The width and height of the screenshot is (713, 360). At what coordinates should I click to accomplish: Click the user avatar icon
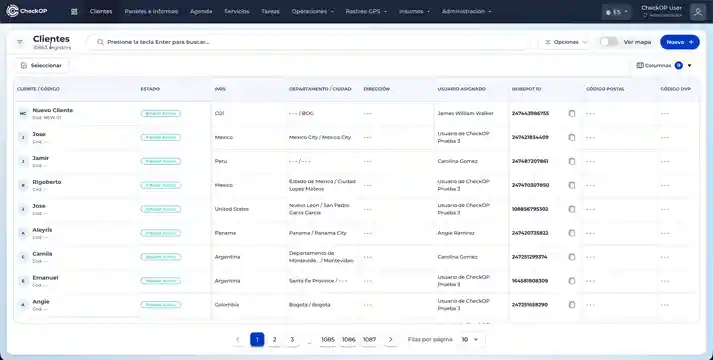click(x=698, y=12)
